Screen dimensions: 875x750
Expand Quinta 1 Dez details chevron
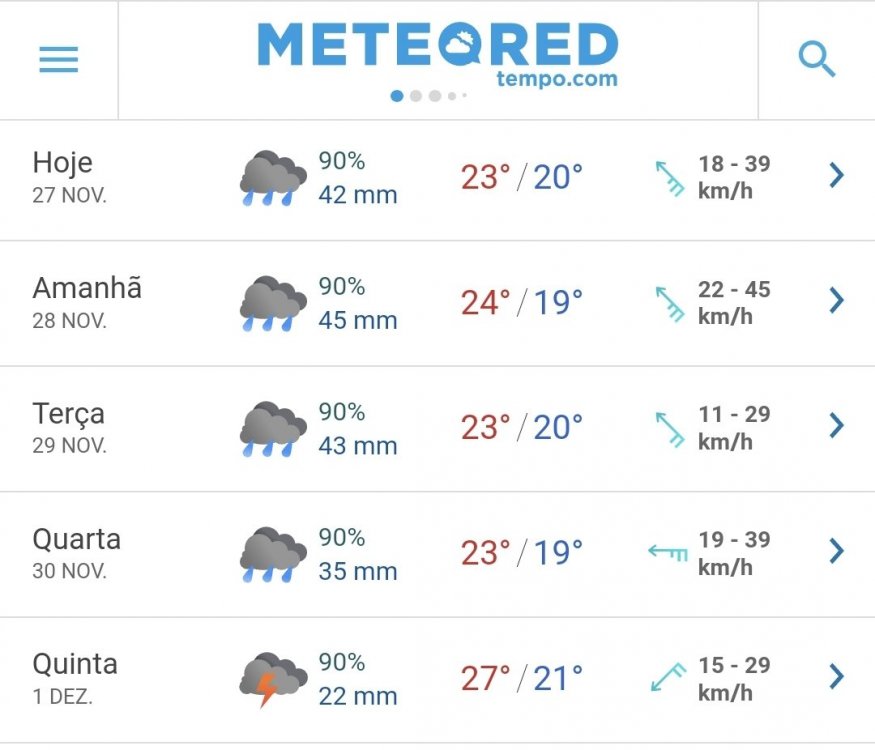tap(836, 676)
